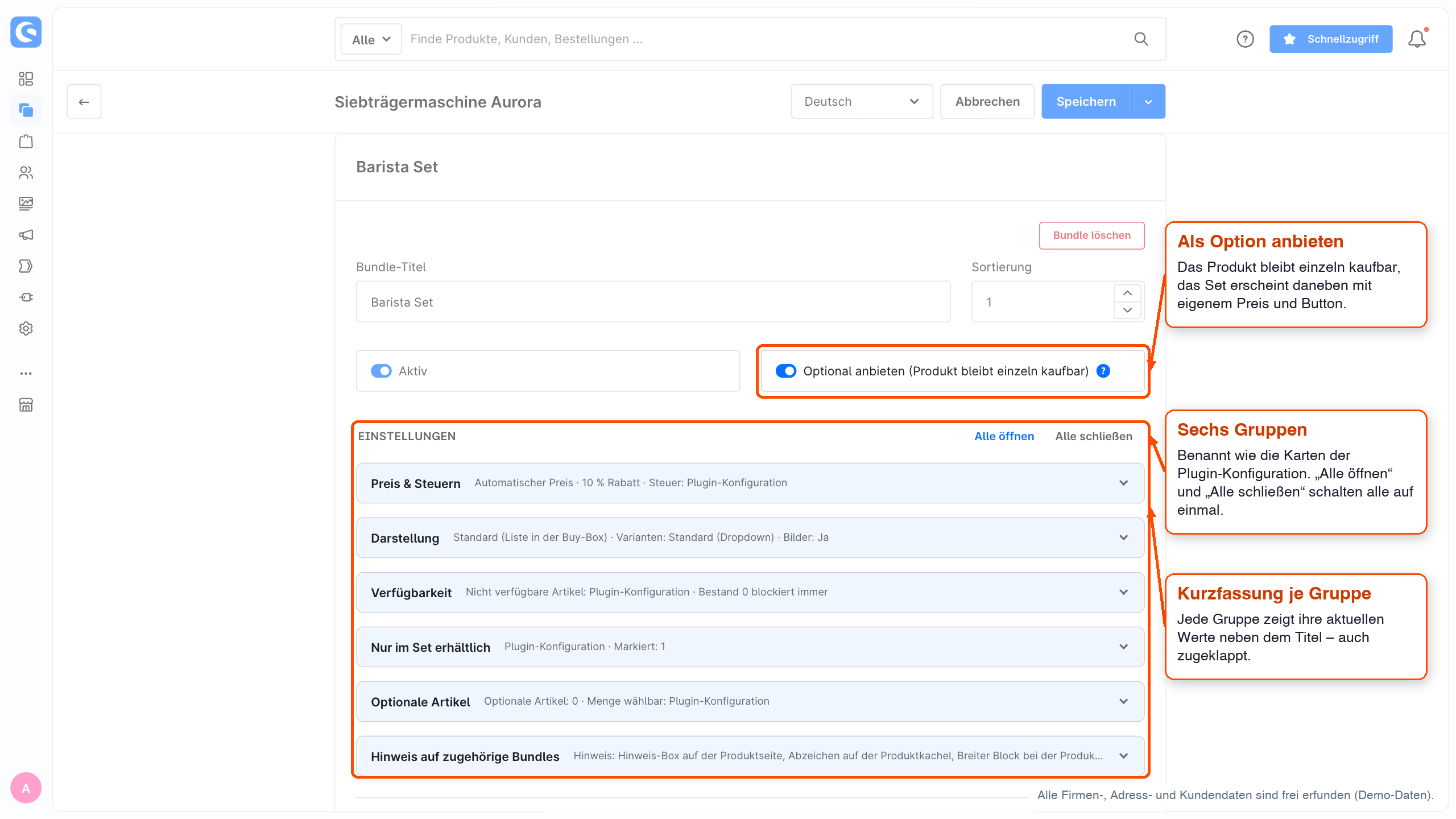Expand the Preis & Steuern group
The image size is (1456, 819).
750,483
